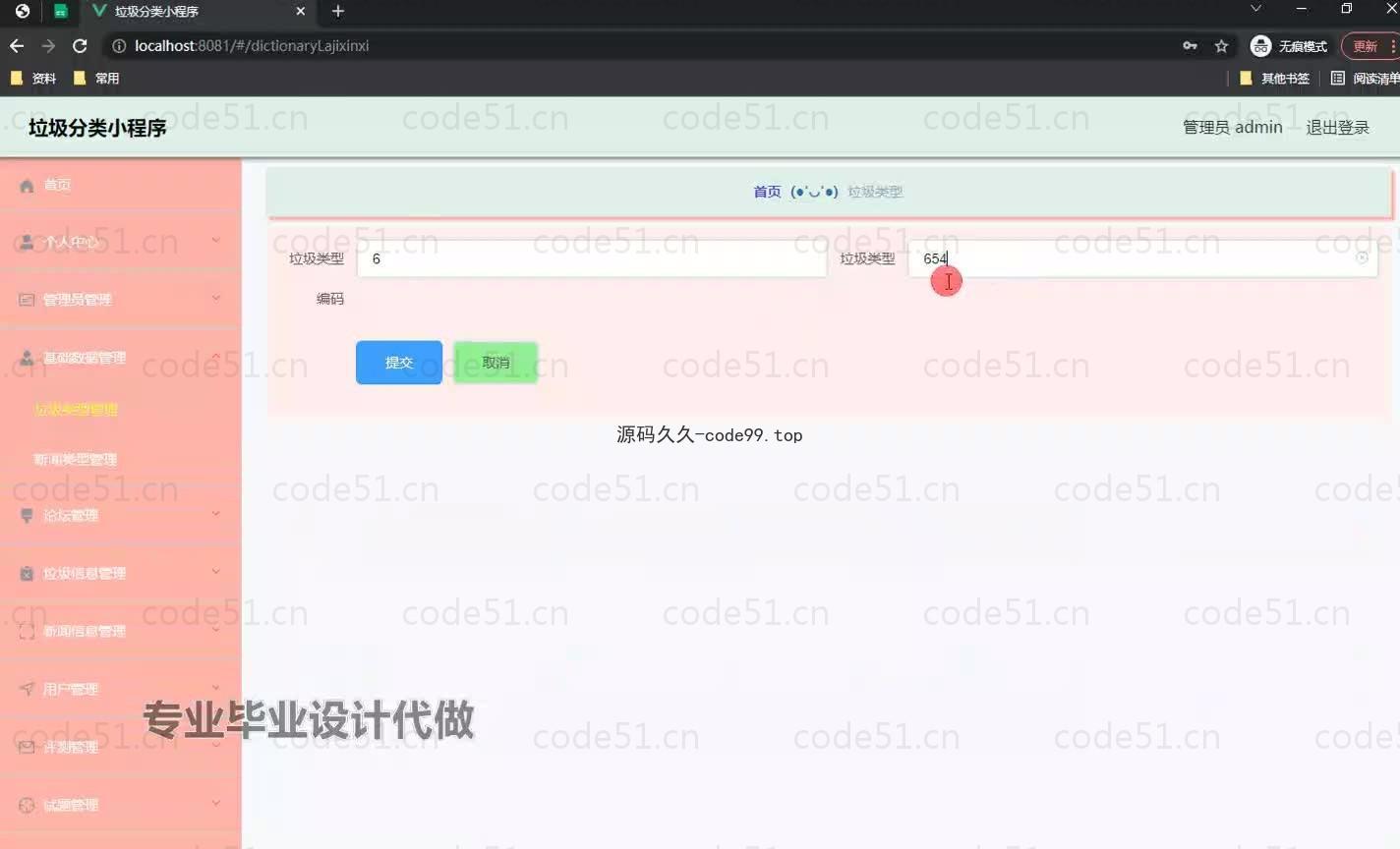Click the browser forward arrow
Viewport: 1400px width, 849px height.
tap(48, 46)
